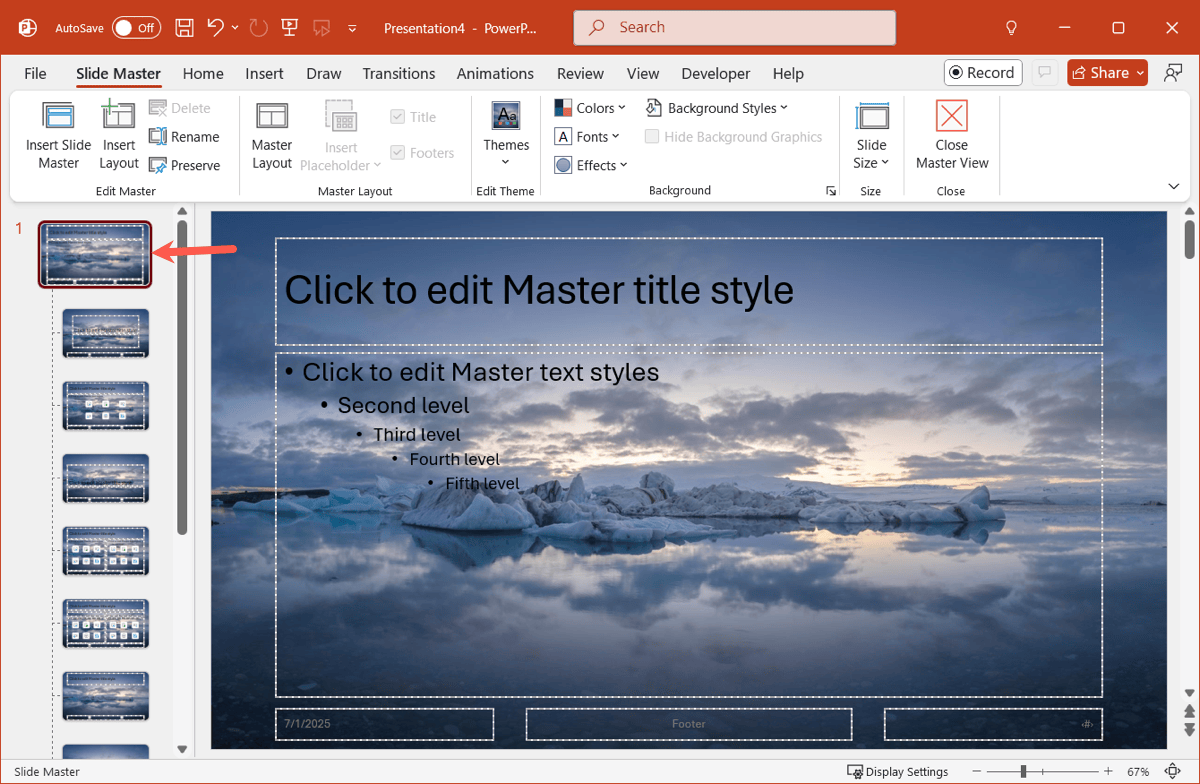Click the zoom slider in status bar
Viewport: 1200px width, 784px height.
click(1023, 772)
